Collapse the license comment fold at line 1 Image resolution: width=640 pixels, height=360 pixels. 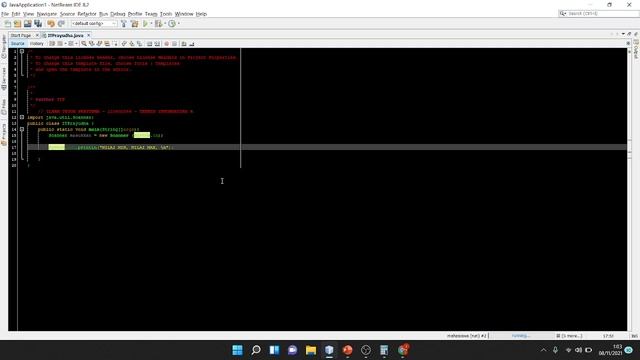click(22, 51)
